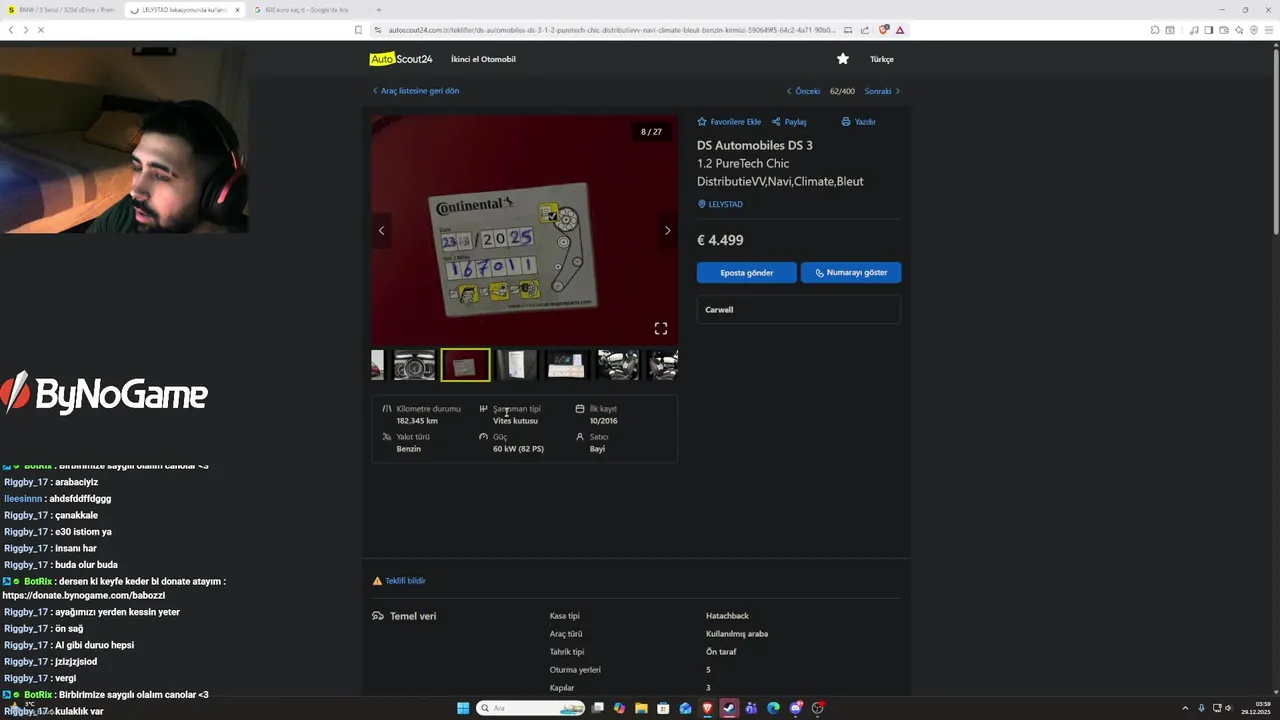This screenshot has width=1280, height=720.
Task: Open the AutoScout24 logo homepage
Action: 401,59
